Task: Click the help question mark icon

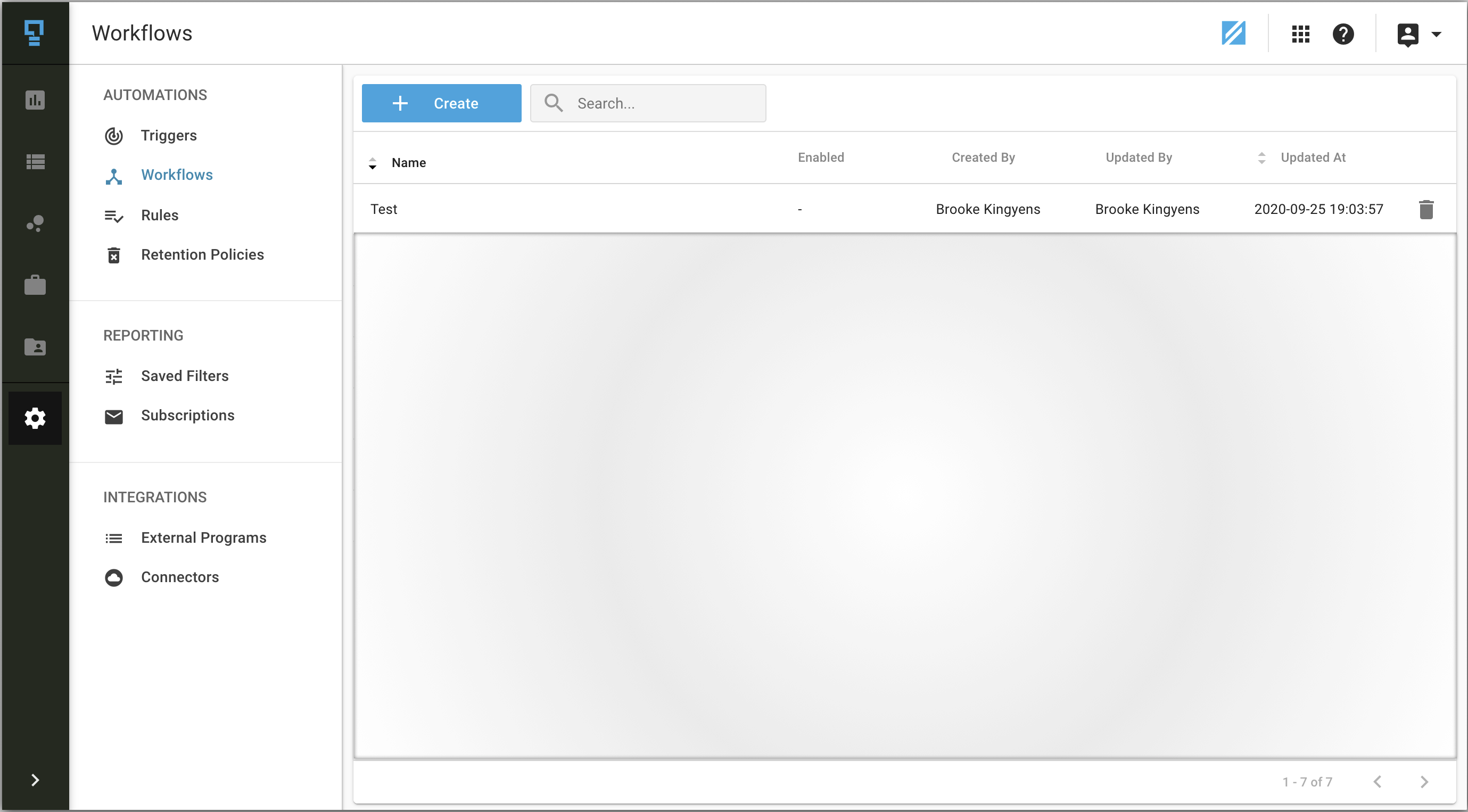Action: click(x=1342, y=34)
